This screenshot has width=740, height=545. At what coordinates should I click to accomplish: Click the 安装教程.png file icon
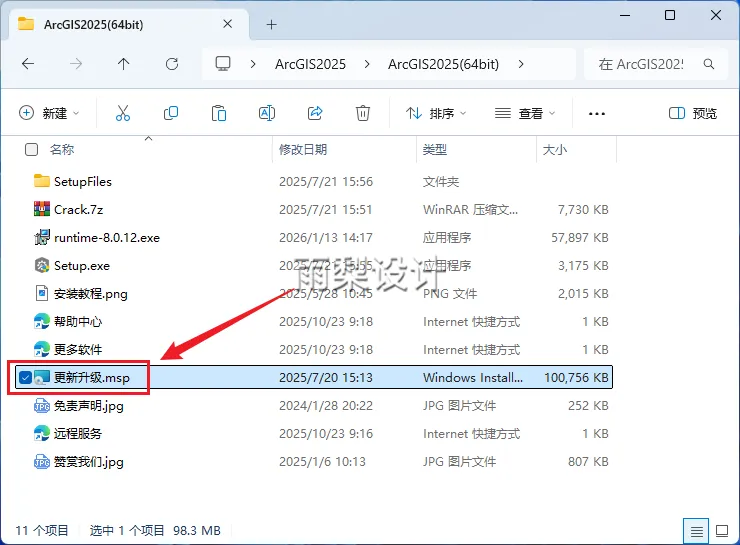[x=42, y=293]
